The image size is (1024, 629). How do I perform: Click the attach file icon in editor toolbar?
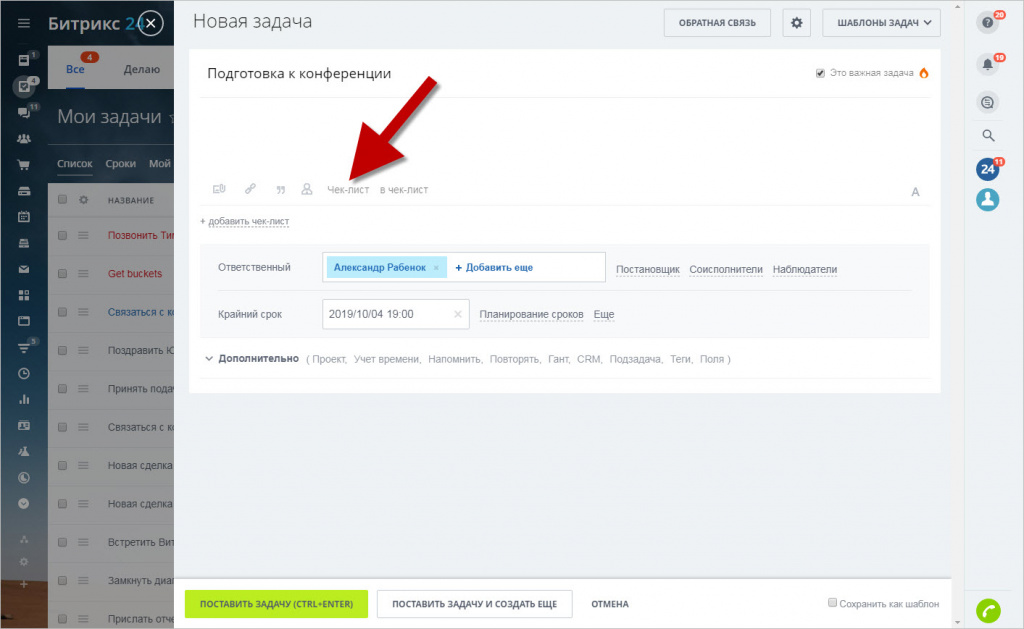[219, 189]
